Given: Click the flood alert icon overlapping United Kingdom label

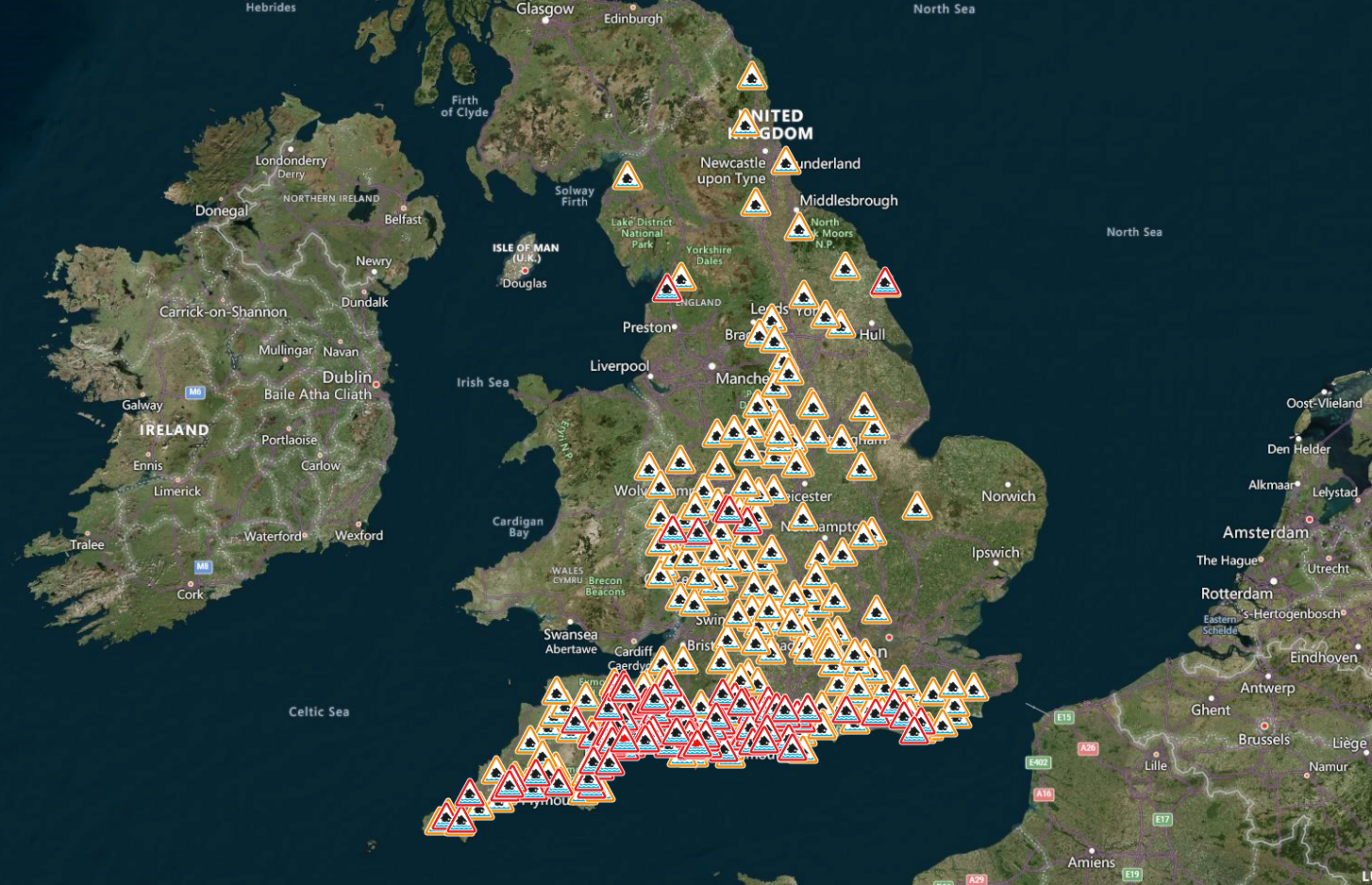Looking at the screenshot, I should [x=745, y=125].
